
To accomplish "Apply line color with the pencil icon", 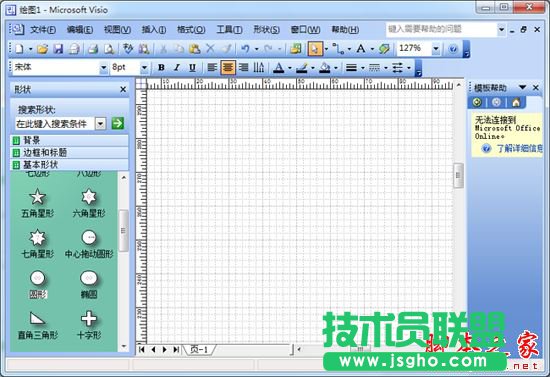I will point(302,68).
